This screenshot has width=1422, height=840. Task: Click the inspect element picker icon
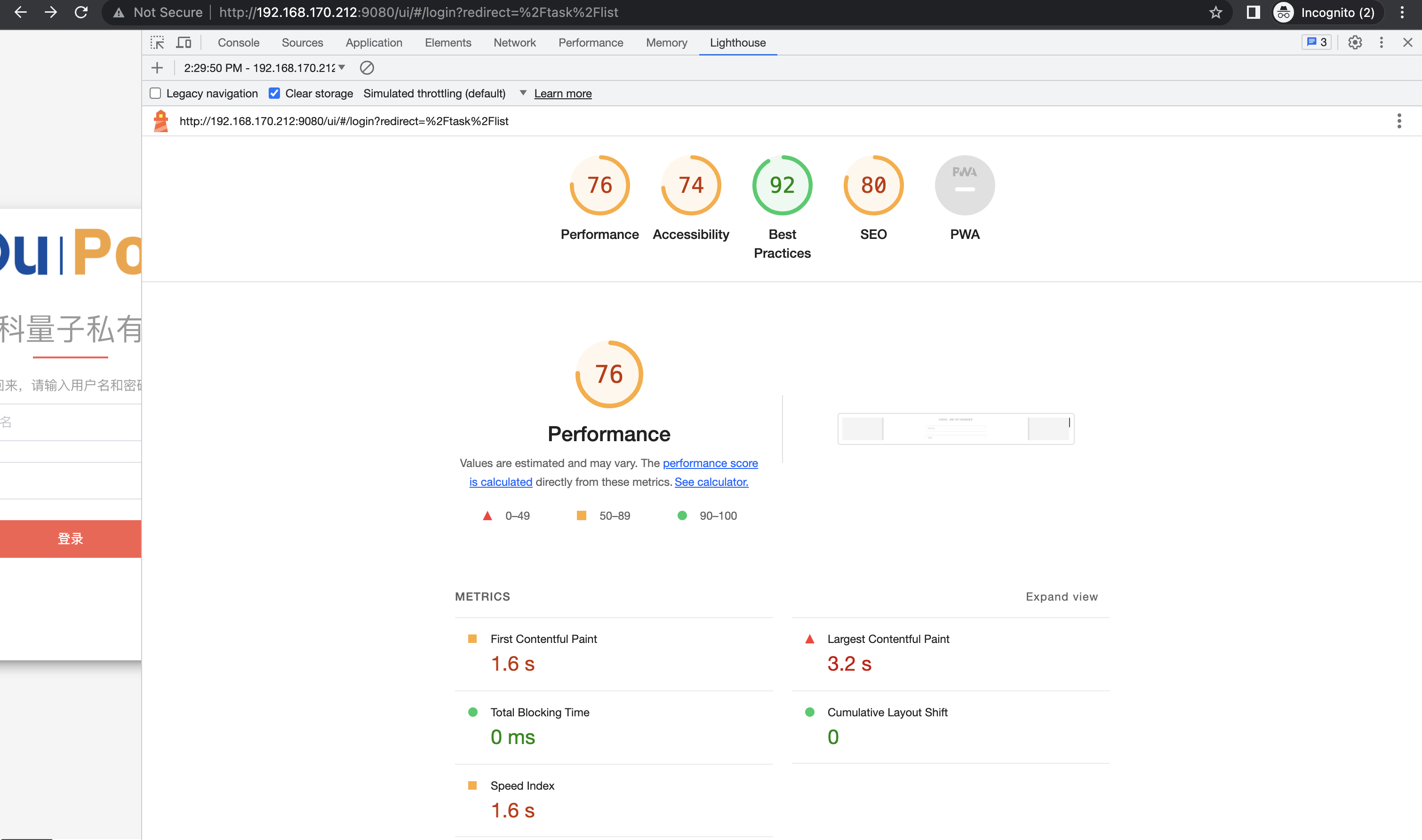point(157,42)
